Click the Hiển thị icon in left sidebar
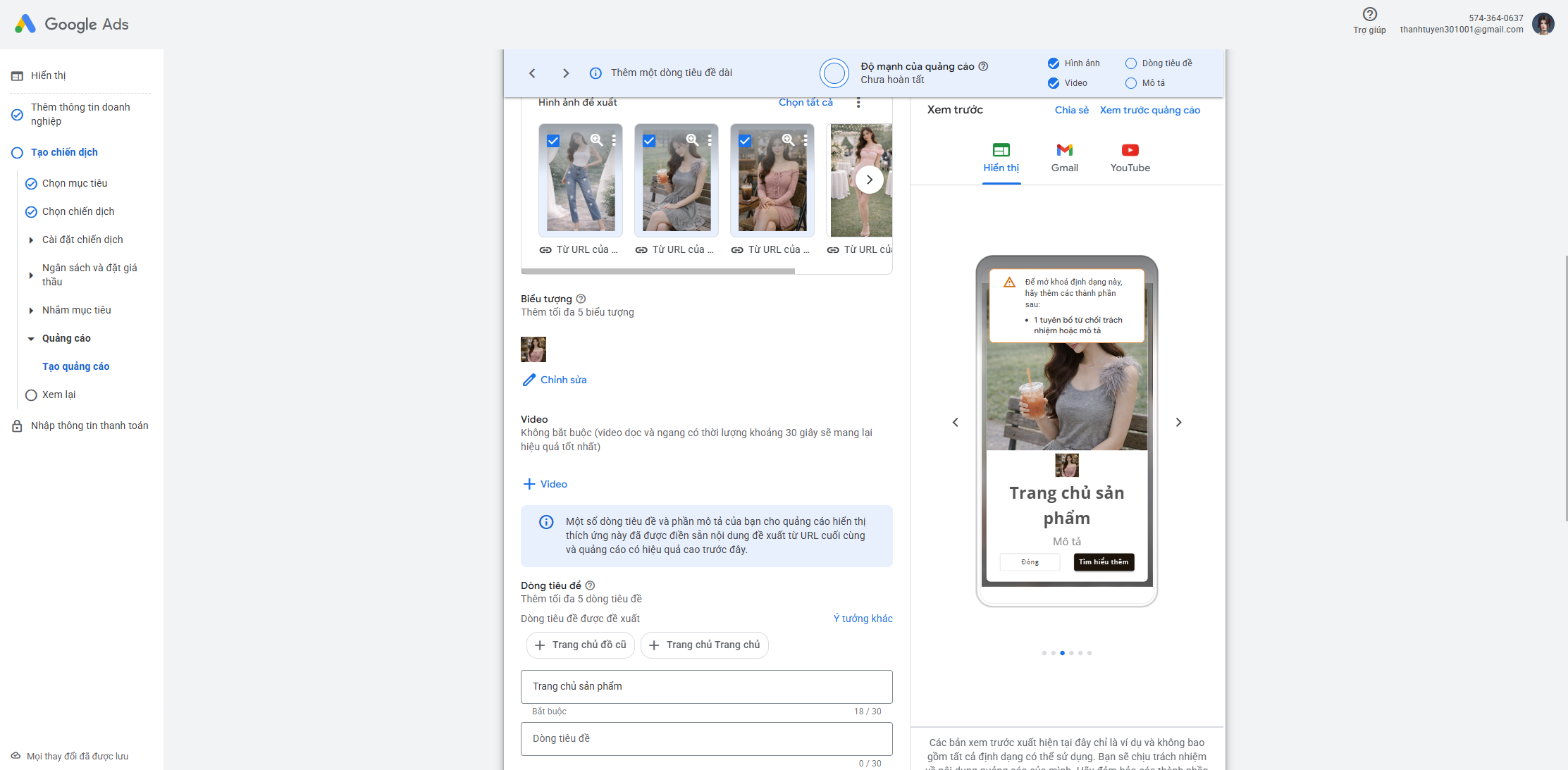 point(18,76)
